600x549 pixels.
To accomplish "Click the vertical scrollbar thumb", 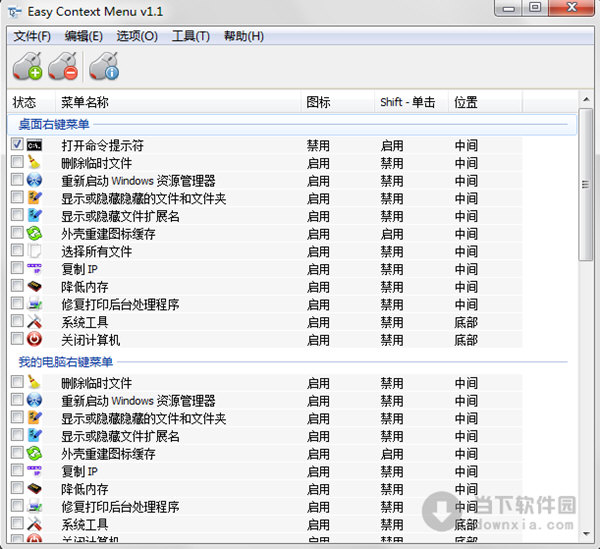I will (586, 184).
